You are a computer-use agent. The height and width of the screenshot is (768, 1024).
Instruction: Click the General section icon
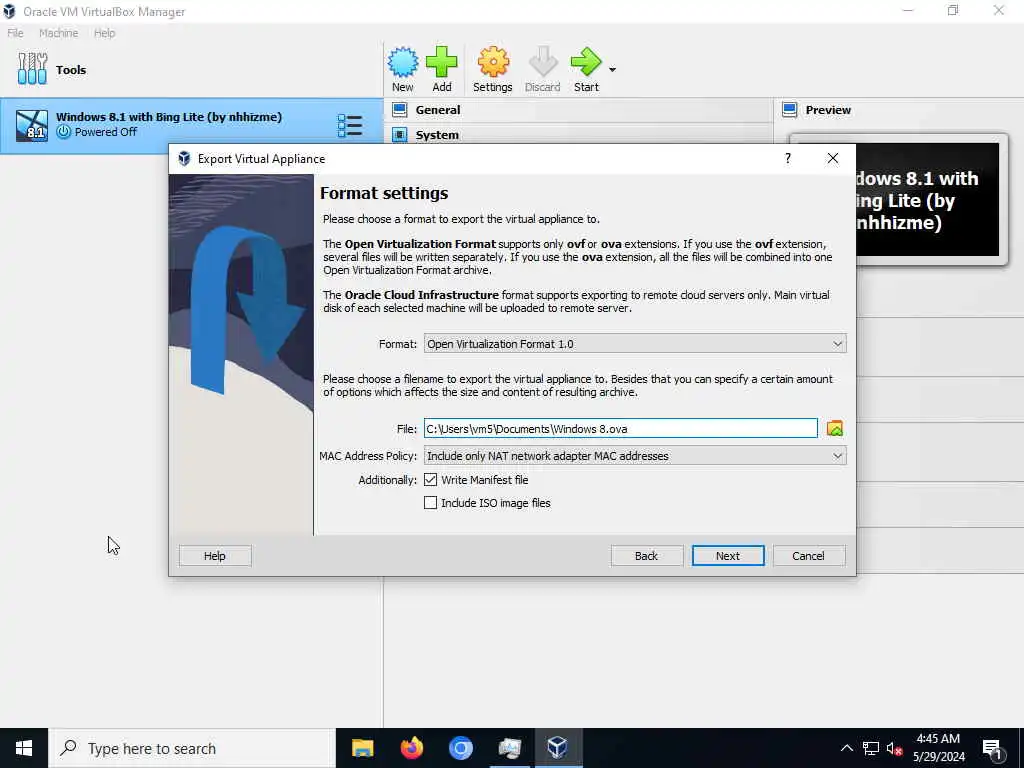tap(400, 110)
